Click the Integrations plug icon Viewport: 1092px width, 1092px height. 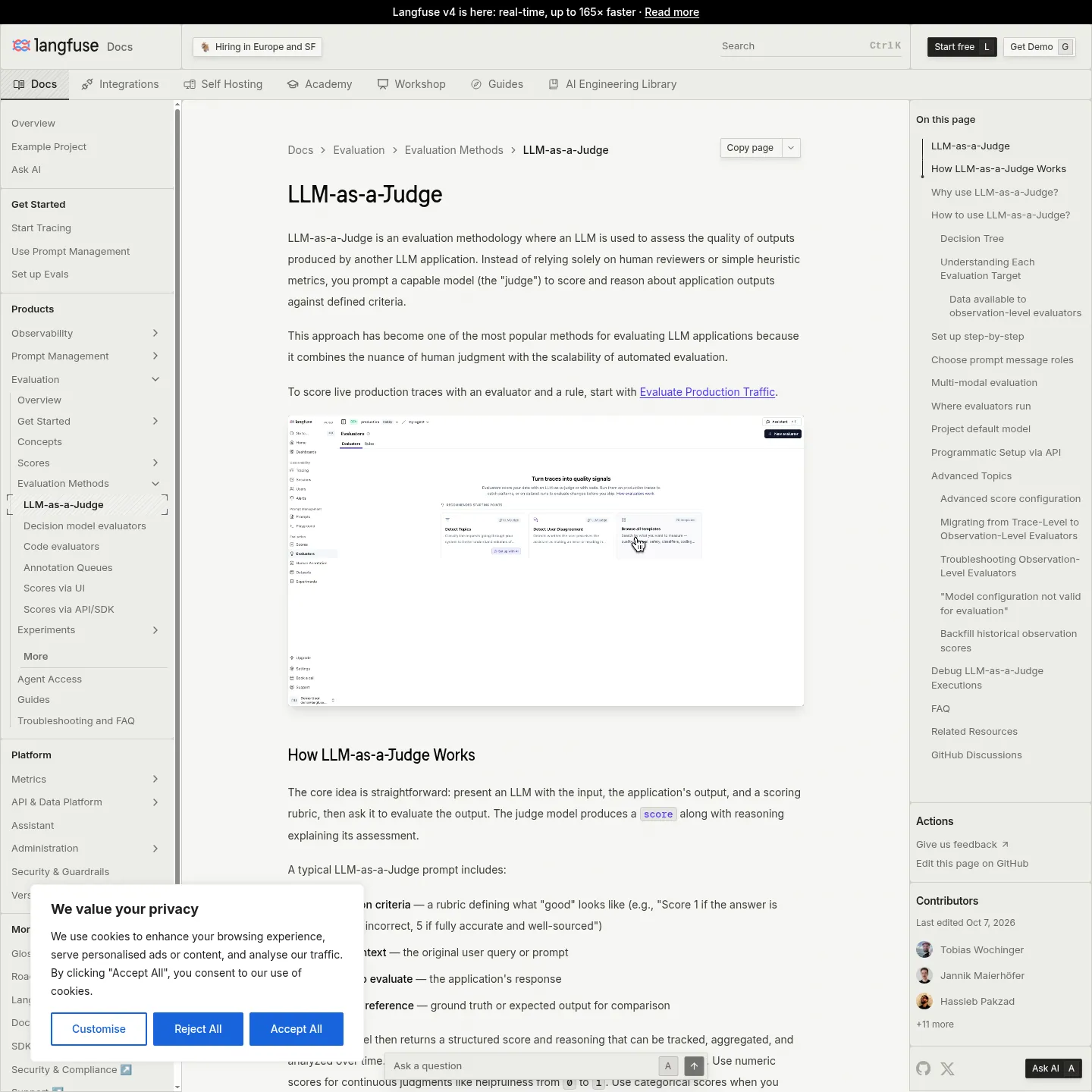(x=88, y=84)
